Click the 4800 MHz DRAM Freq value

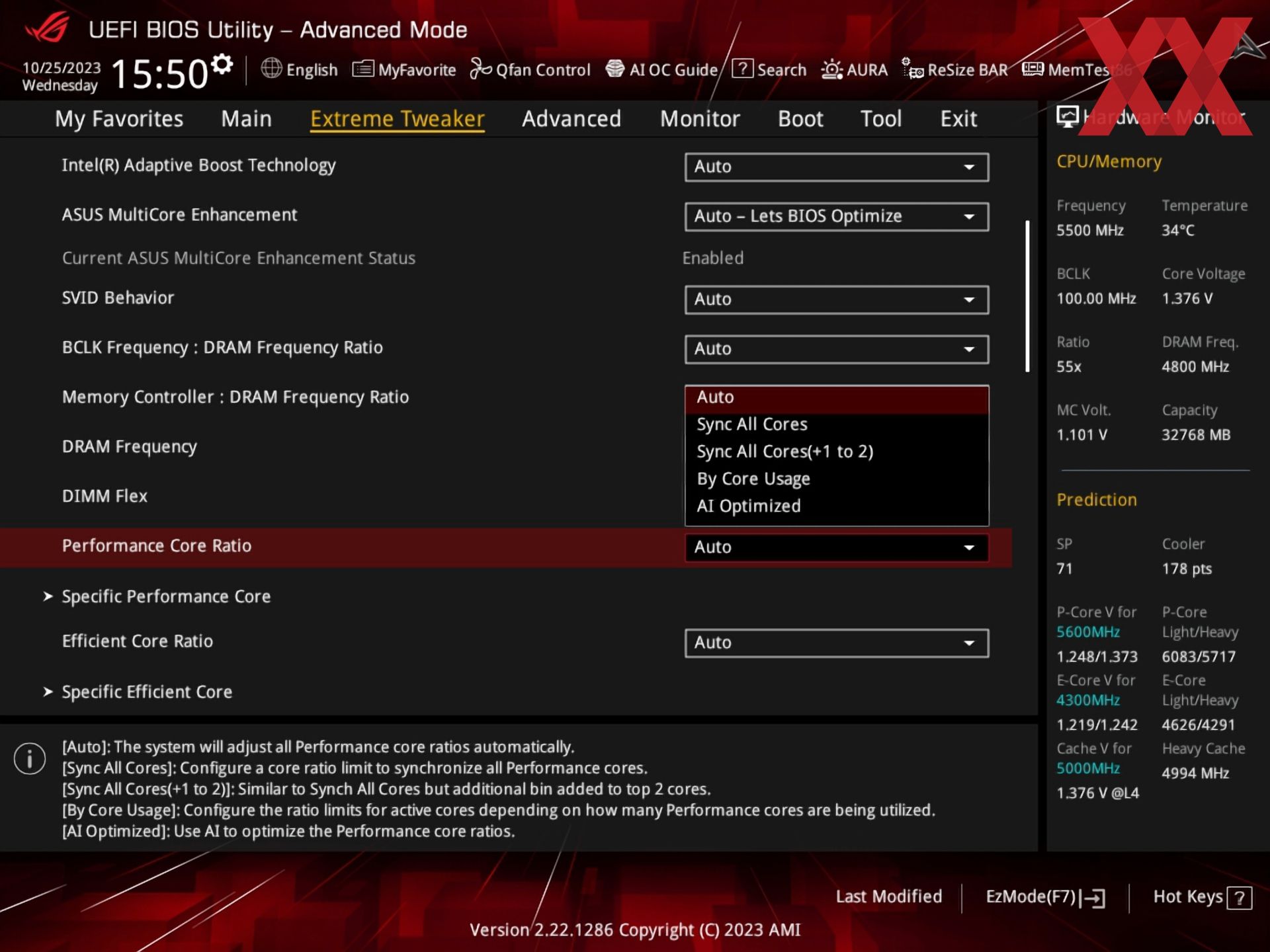pyautogui.click(x=1195, y=367)
